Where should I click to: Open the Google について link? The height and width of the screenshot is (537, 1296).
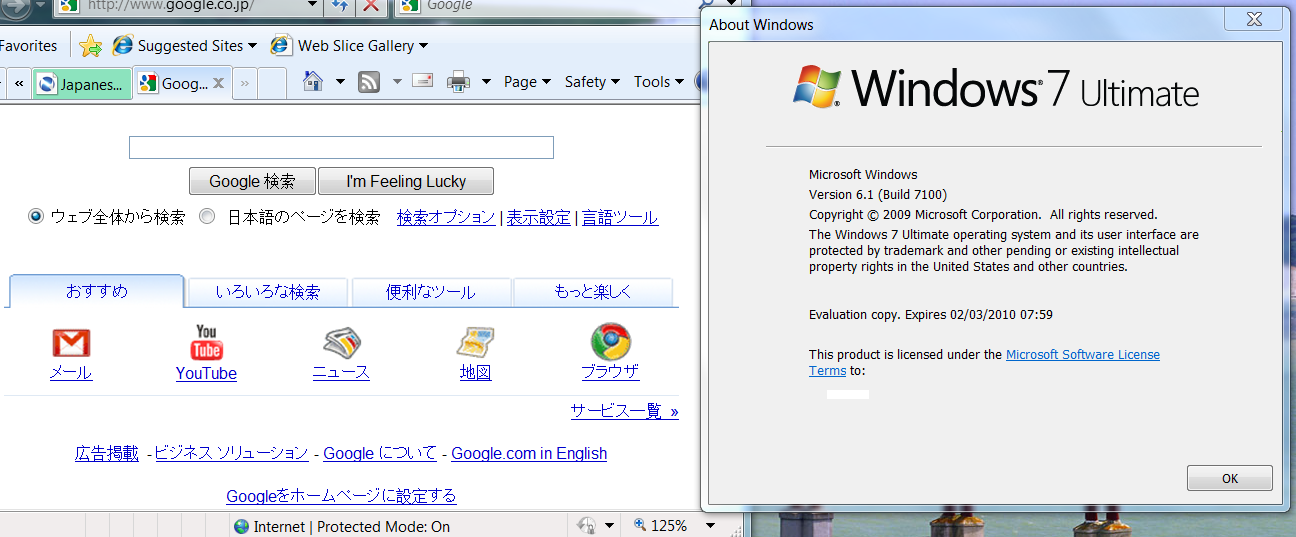(x=380, y=453)
